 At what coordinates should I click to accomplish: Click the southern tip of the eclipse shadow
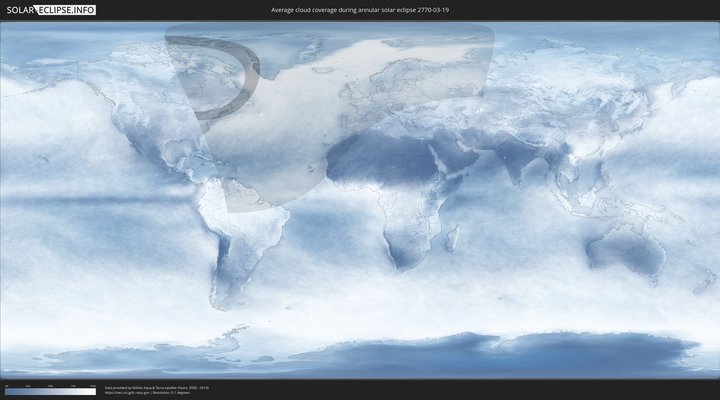(x=232, y=212)
